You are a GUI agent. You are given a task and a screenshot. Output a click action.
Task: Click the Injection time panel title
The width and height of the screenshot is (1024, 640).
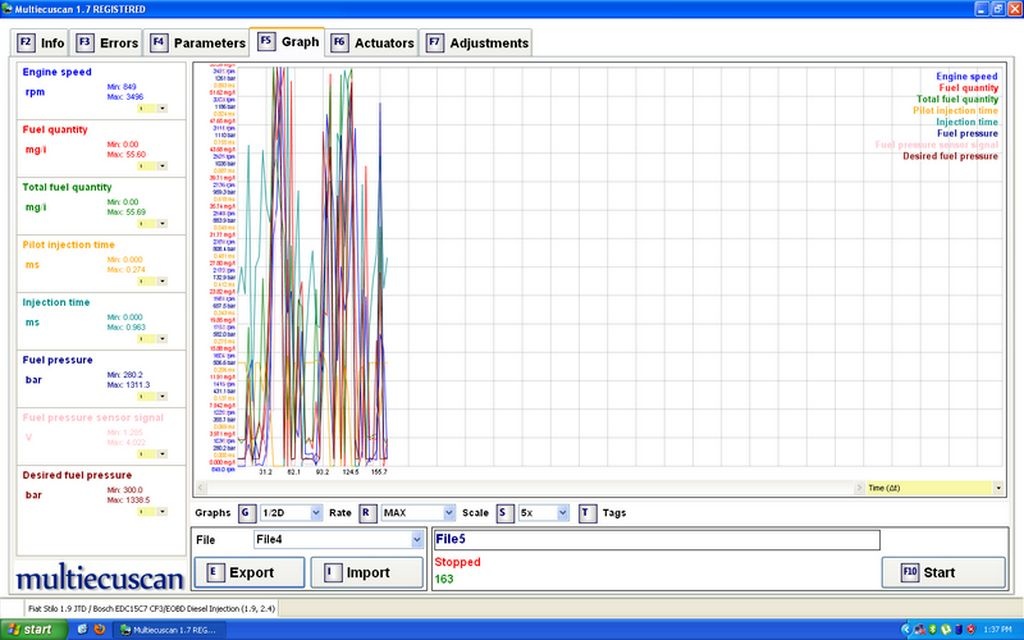pyautogui.click(x=56, y=302)
